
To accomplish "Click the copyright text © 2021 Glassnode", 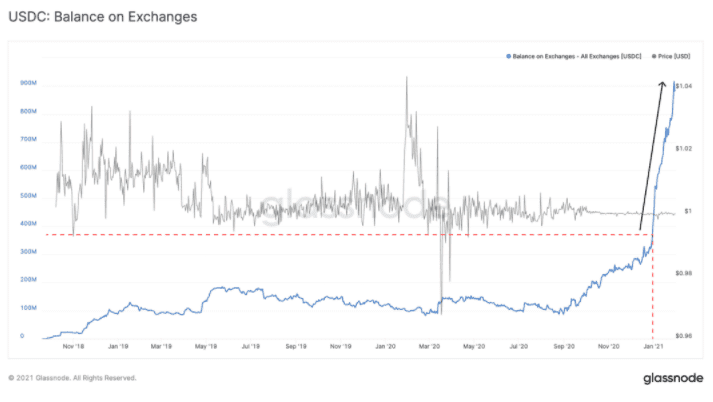I will (x=72, y=378).
